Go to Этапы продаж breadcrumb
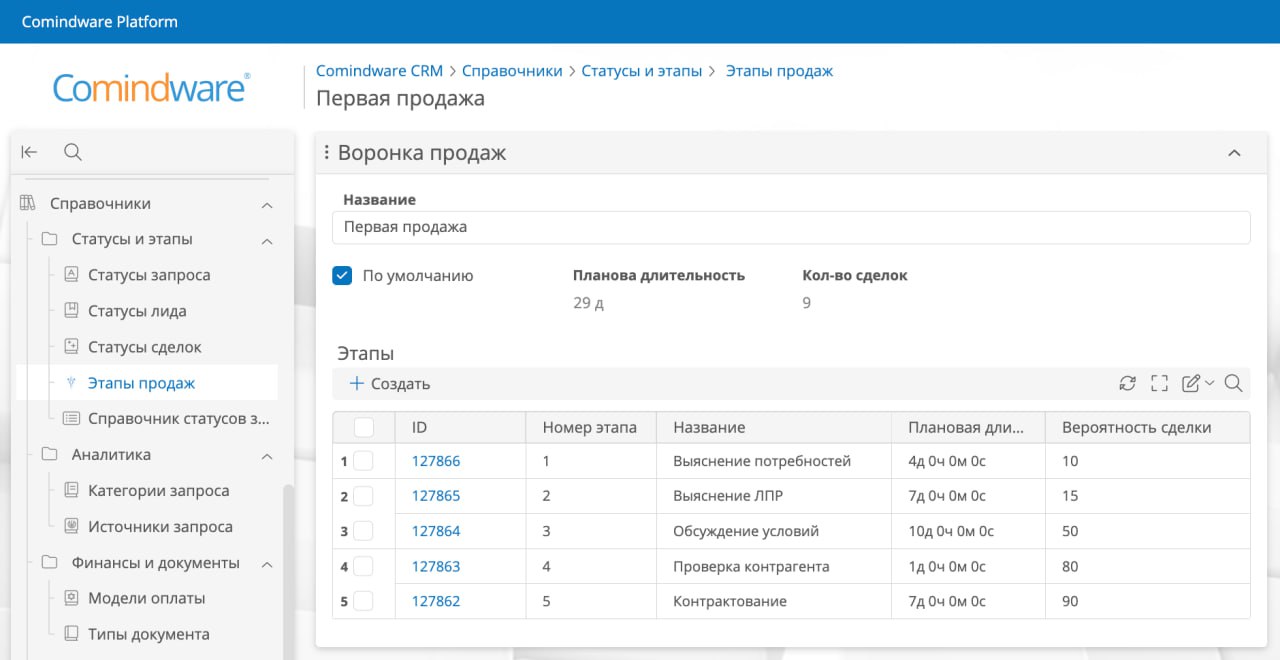Image resolution: width=1280 pixels, height=660 pixels. coord(779,71)
